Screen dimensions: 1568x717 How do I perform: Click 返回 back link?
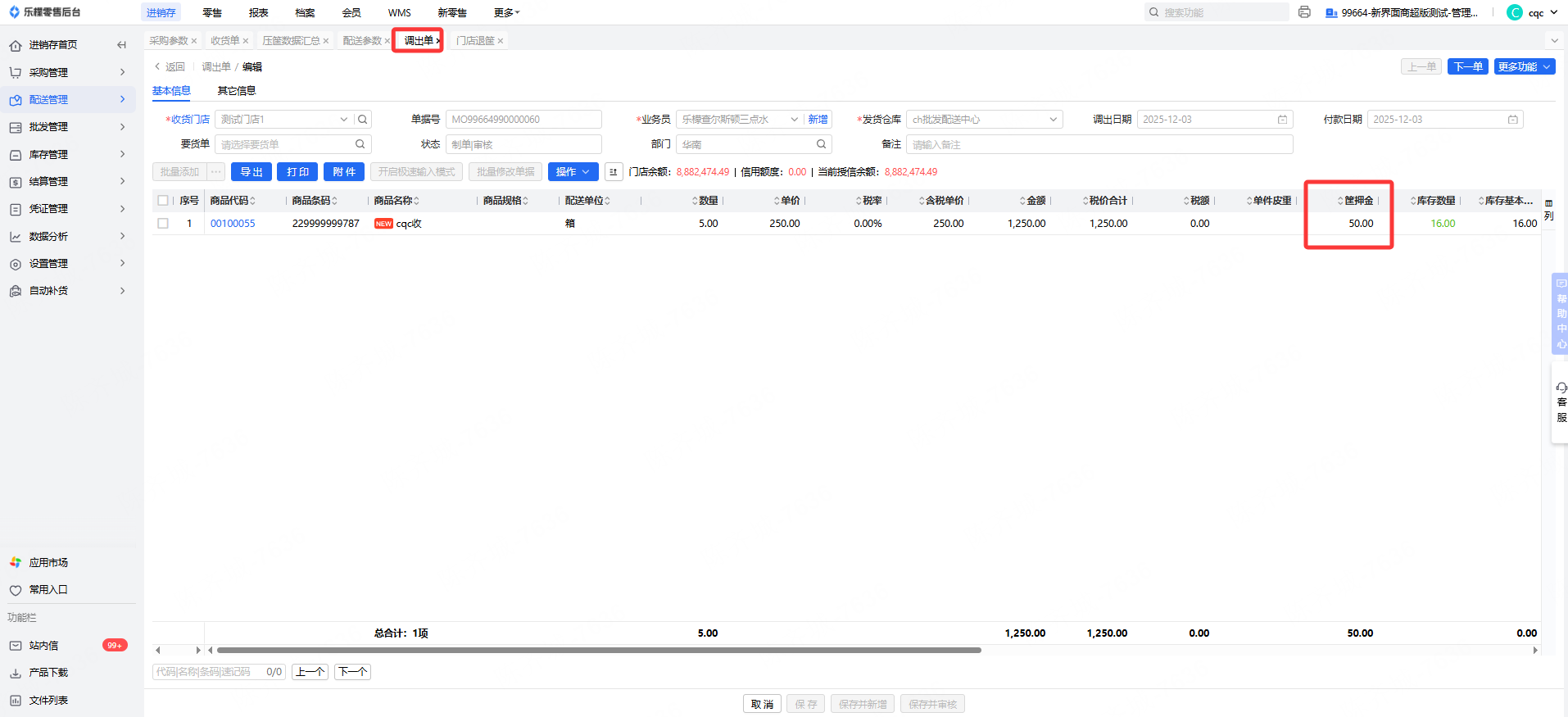tap(170, 67)
